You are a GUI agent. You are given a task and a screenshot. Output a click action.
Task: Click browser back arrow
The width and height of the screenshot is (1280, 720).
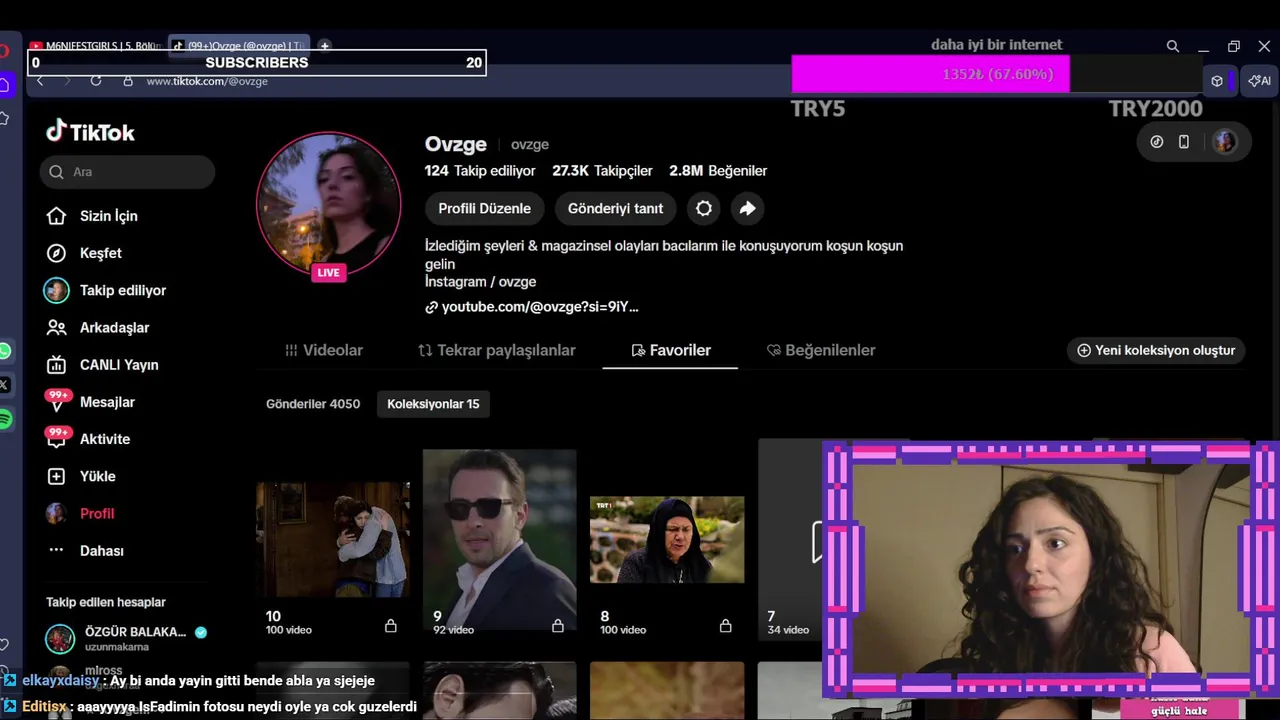(40, 81)
